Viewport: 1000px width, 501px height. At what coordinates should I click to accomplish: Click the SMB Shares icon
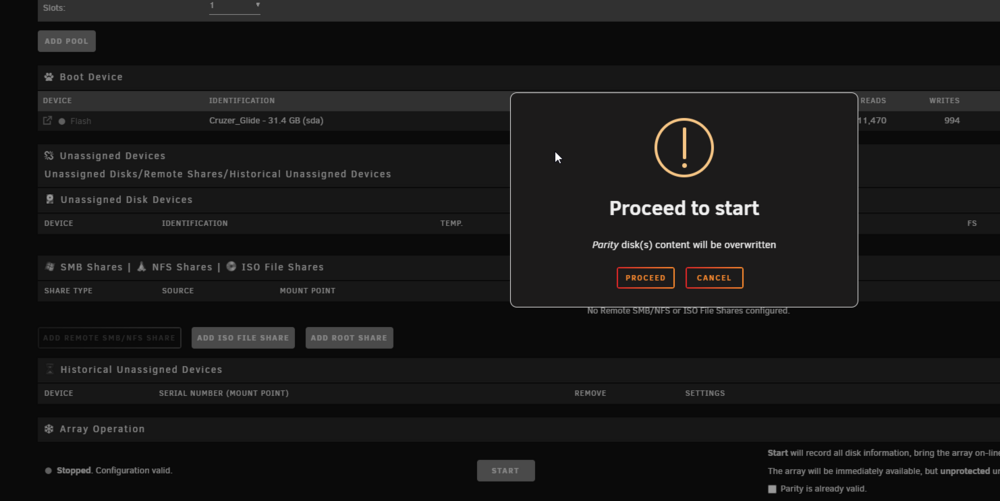50,267
